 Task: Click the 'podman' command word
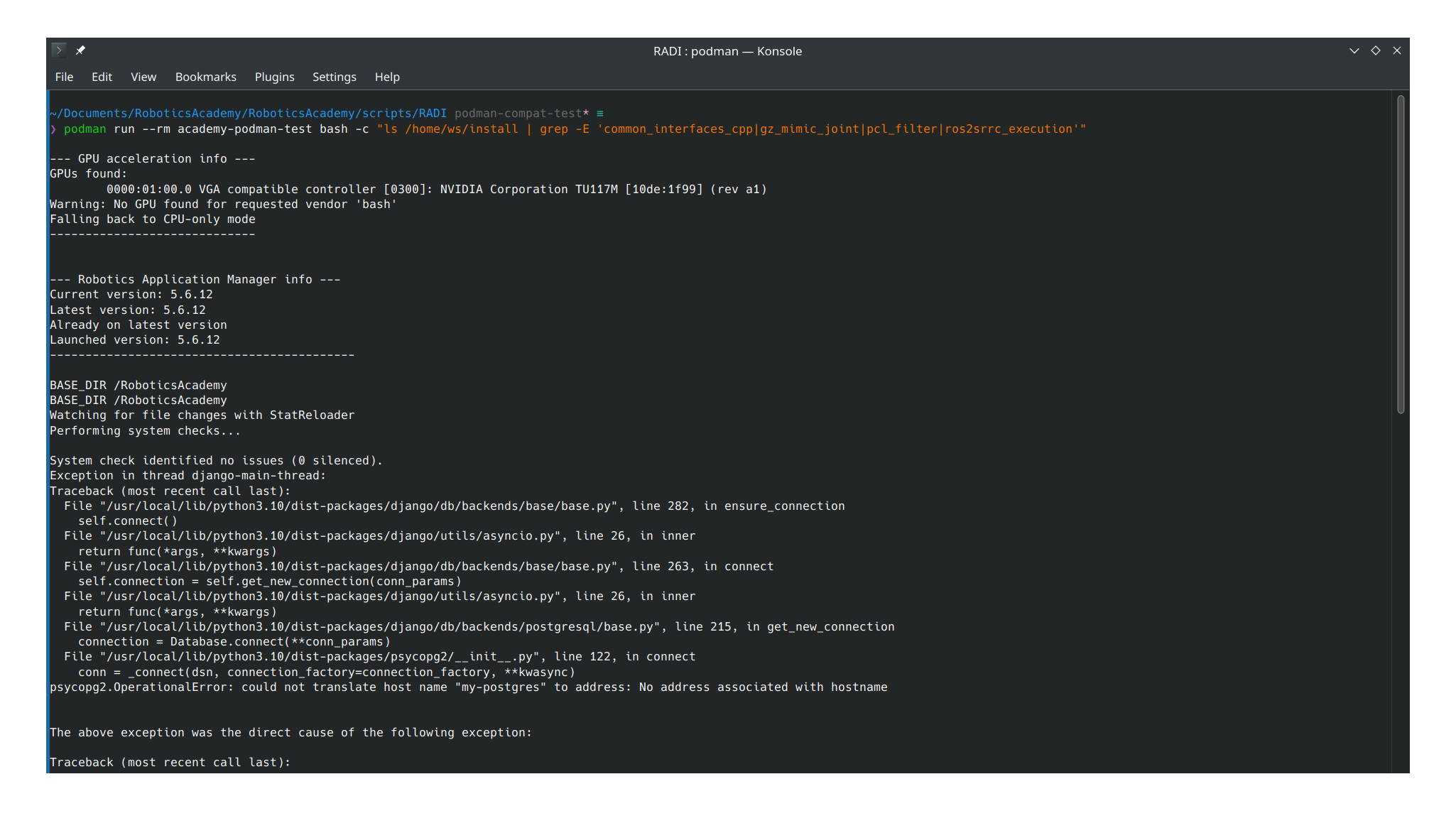pos(85,129)
